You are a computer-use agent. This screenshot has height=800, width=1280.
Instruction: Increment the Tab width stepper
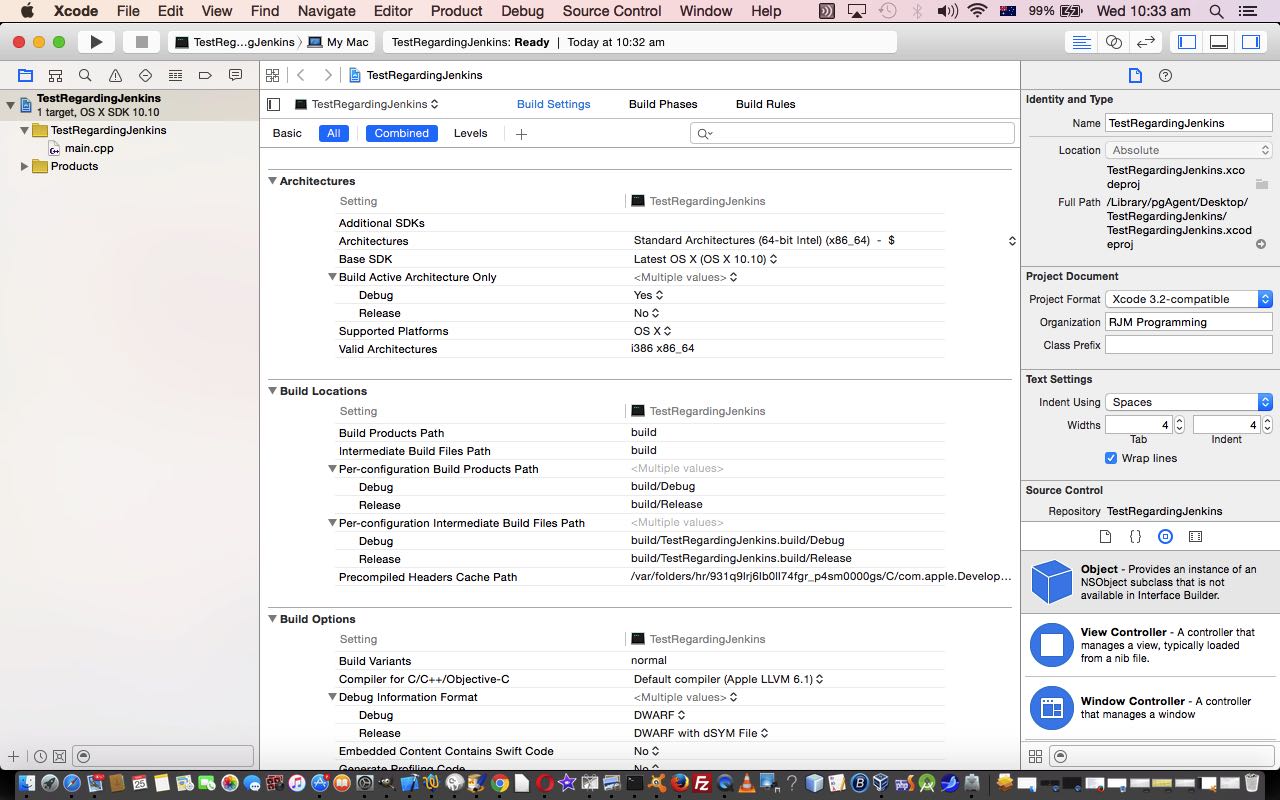pyautogui.click(x=1179, y=421)
